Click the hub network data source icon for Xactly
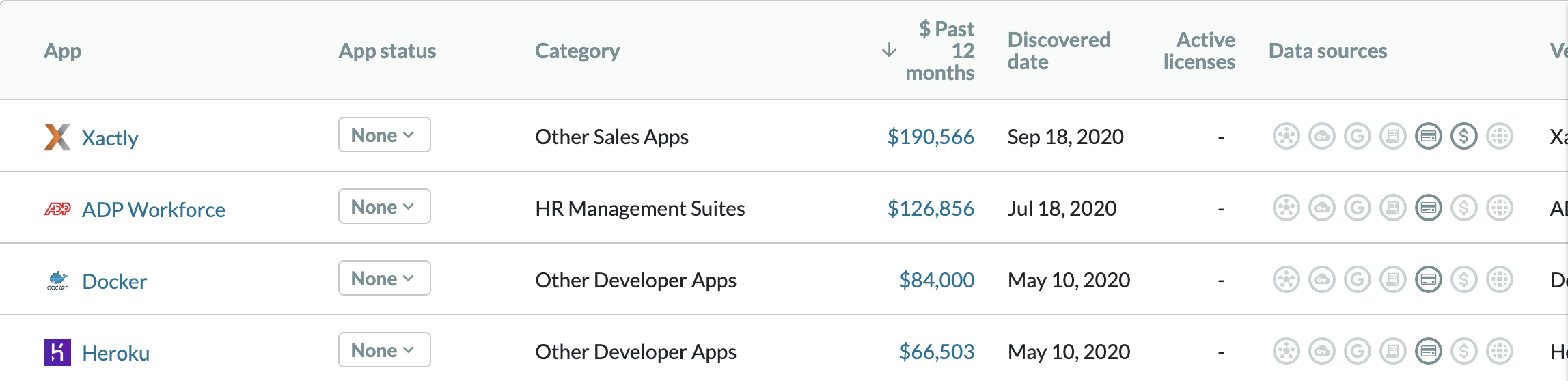This screenshot has height=381, width=1568. click(1286, 137)
